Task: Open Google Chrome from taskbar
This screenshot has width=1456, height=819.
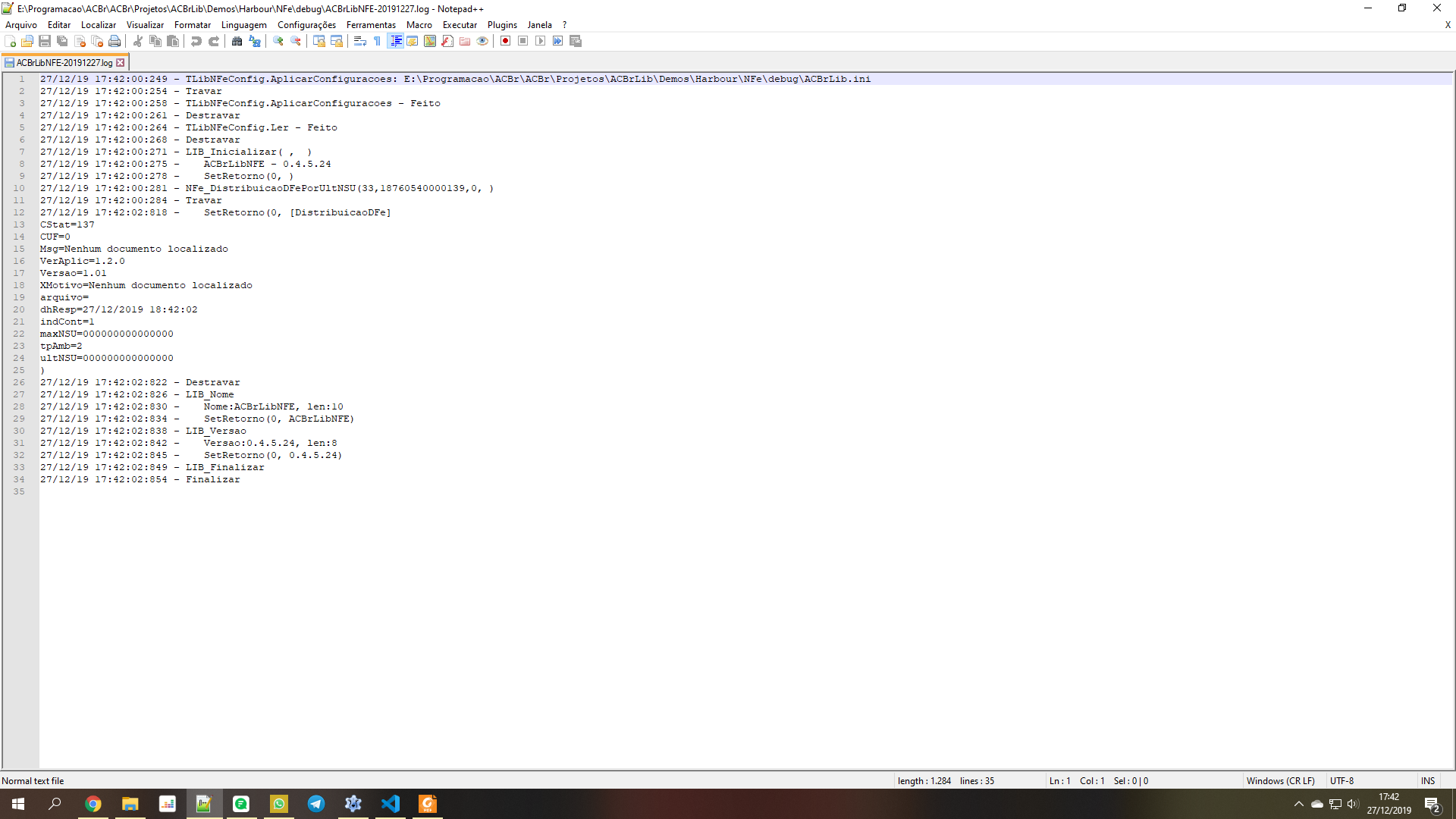Action: pyautogui.click(x=93, y=804)
